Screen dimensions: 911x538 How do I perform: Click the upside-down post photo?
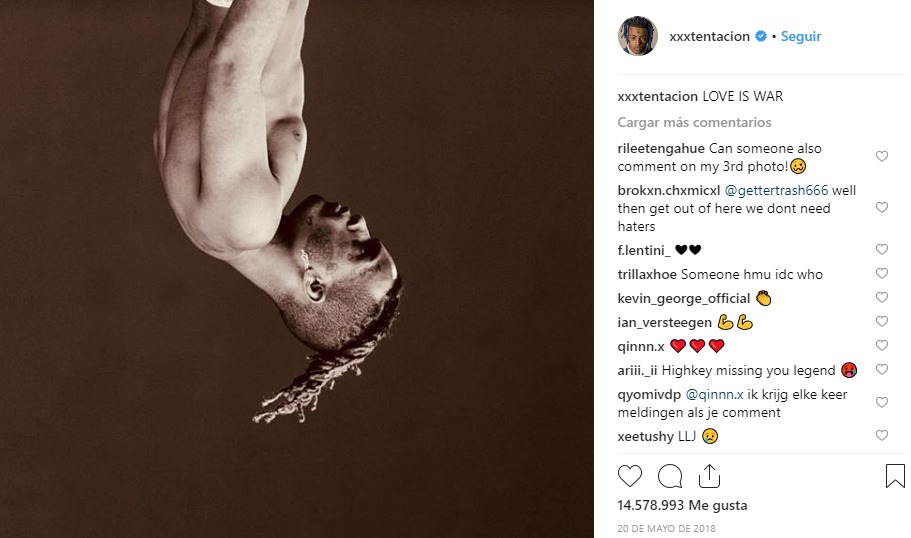click(x=297, y=269)
